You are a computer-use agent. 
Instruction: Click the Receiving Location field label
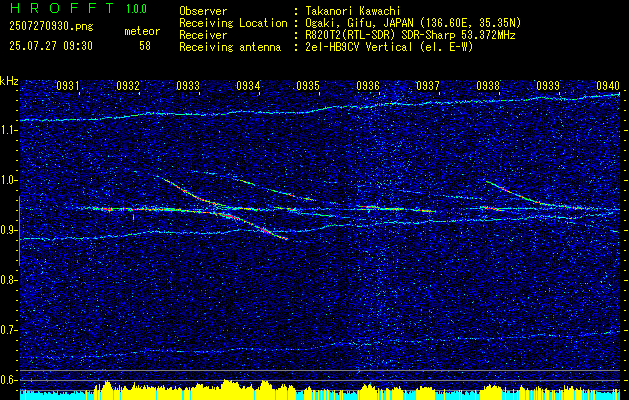233,23
